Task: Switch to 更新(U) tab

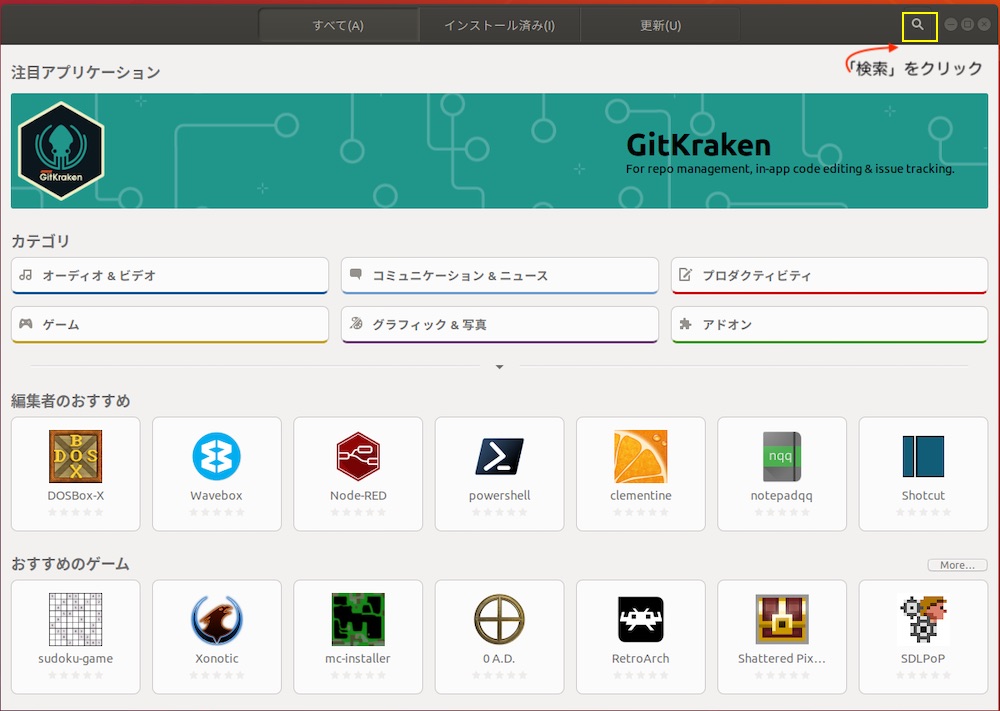Action: pyautogui.click(x=661, y=26)
